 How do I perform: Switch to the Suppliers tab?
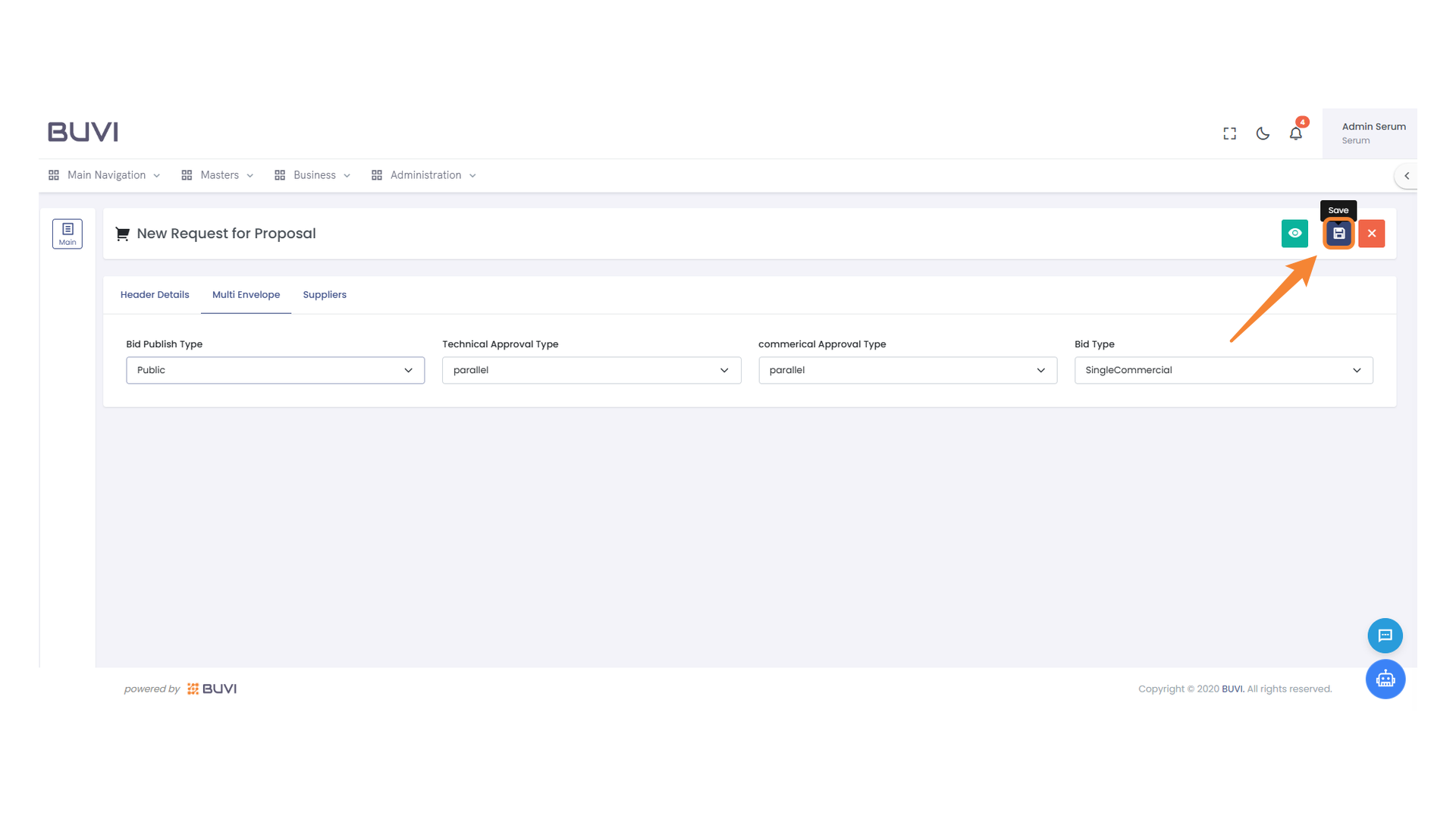325,295
